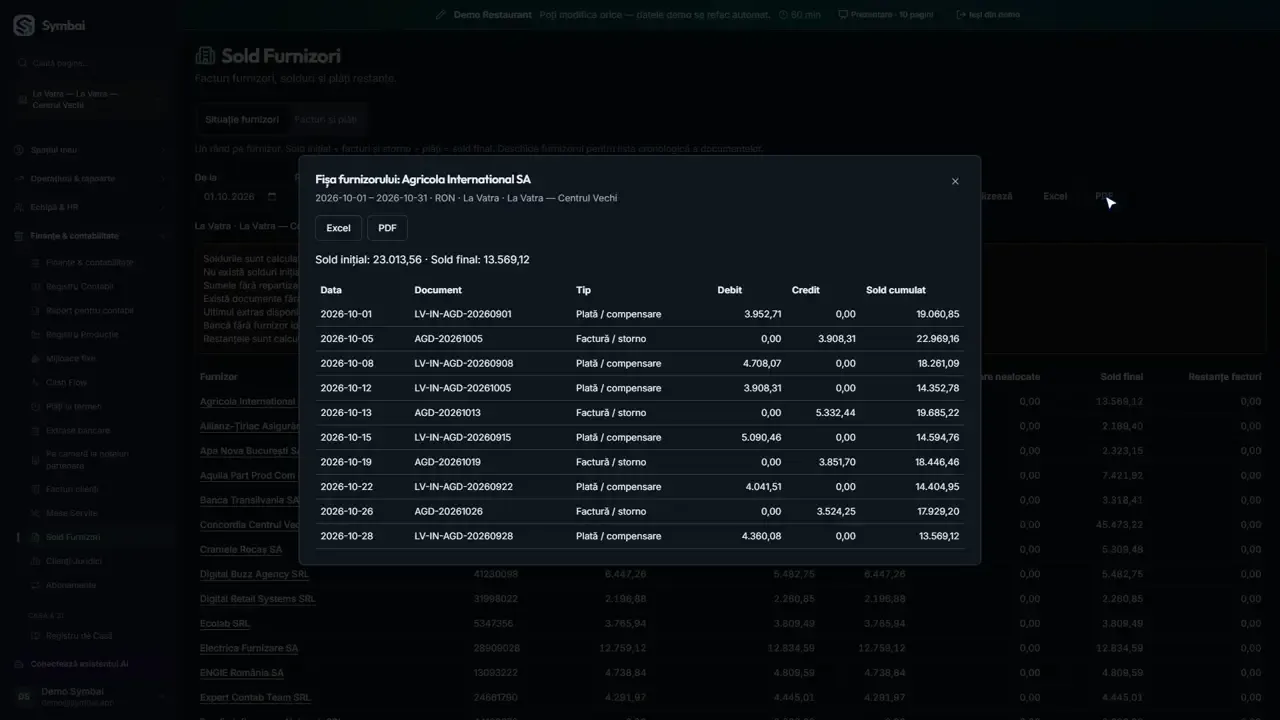This screenshot has height=720, width=1280.
Task: Export supplier sheet via dialog Excel button
Action: point(338,228)
